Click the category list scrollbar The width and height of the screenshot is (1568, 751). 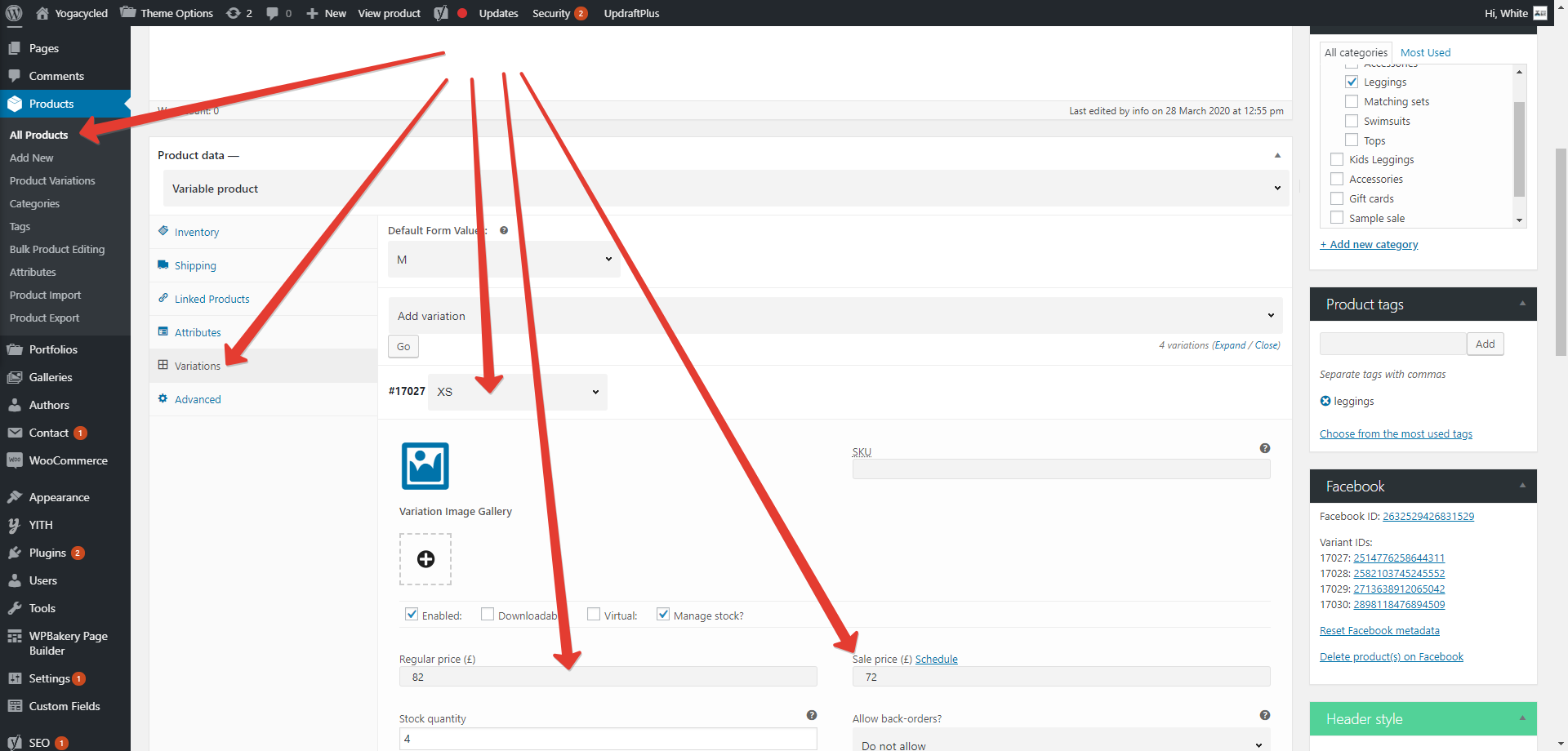[1519, 147]
